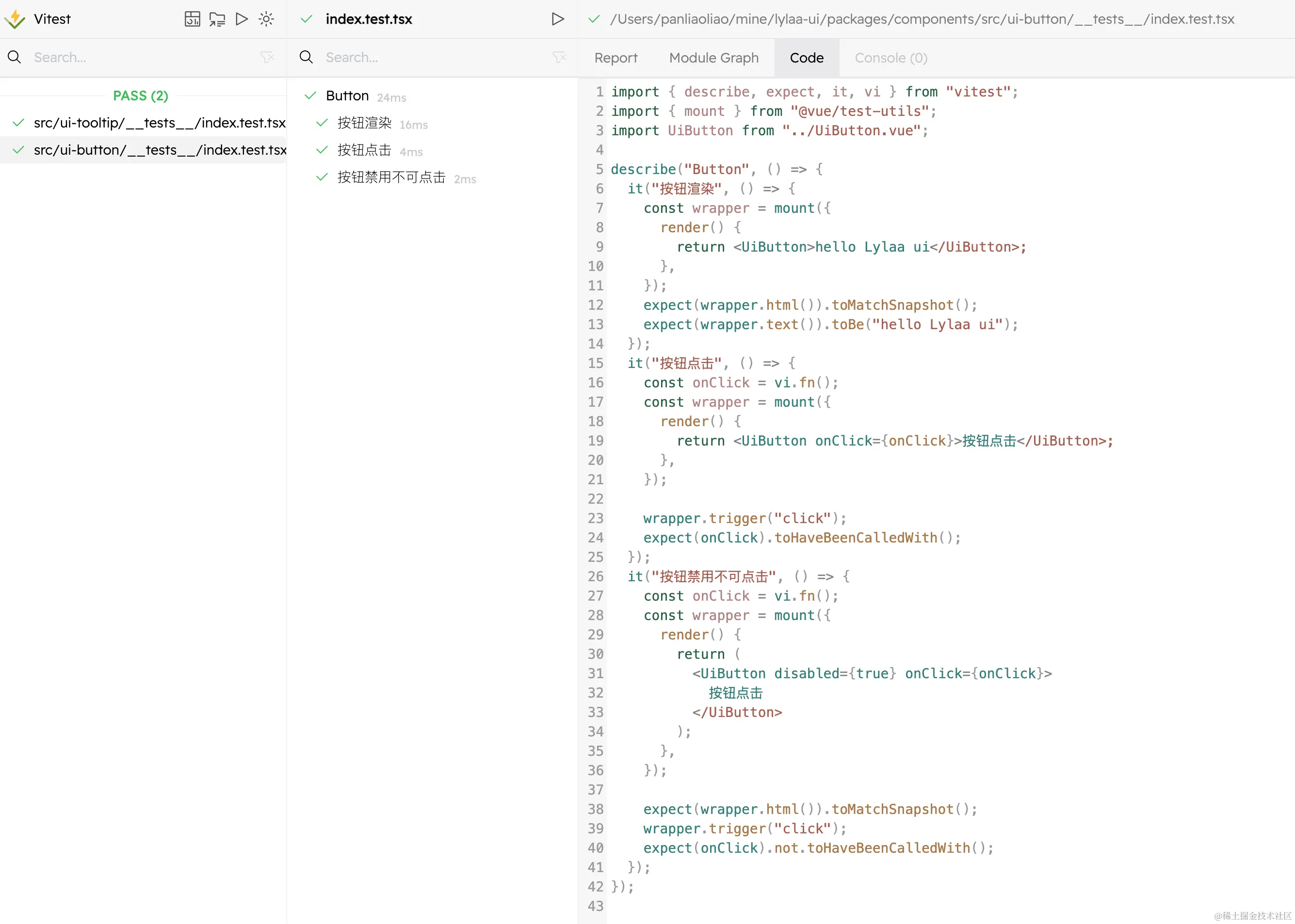Click the Vitest logo
Viewport: 1295px width, 924px height.
tap(15, 19)
